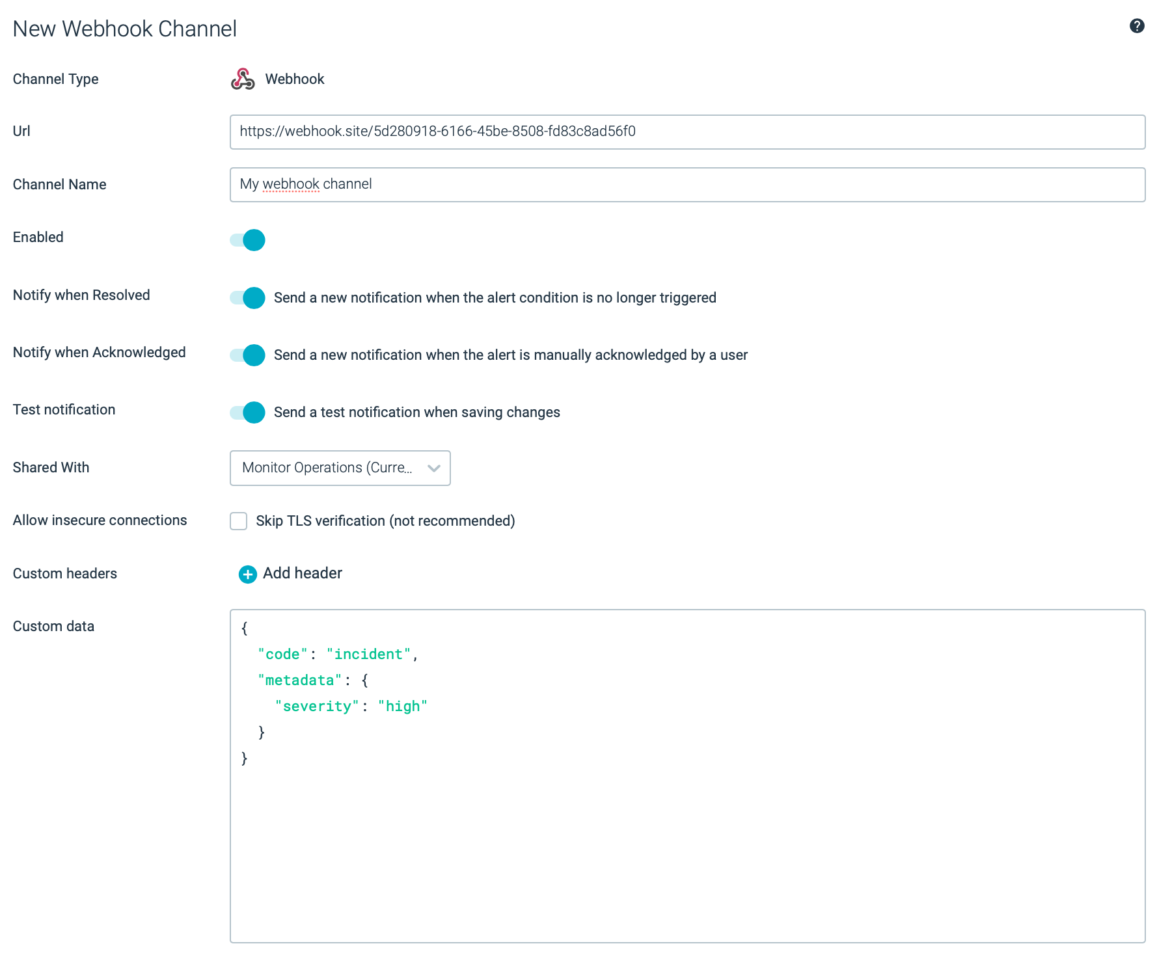This screenshot has height=959, width=1170.
Task: Click the New Webhook Channel heading
Action: [x=124, y=28]
